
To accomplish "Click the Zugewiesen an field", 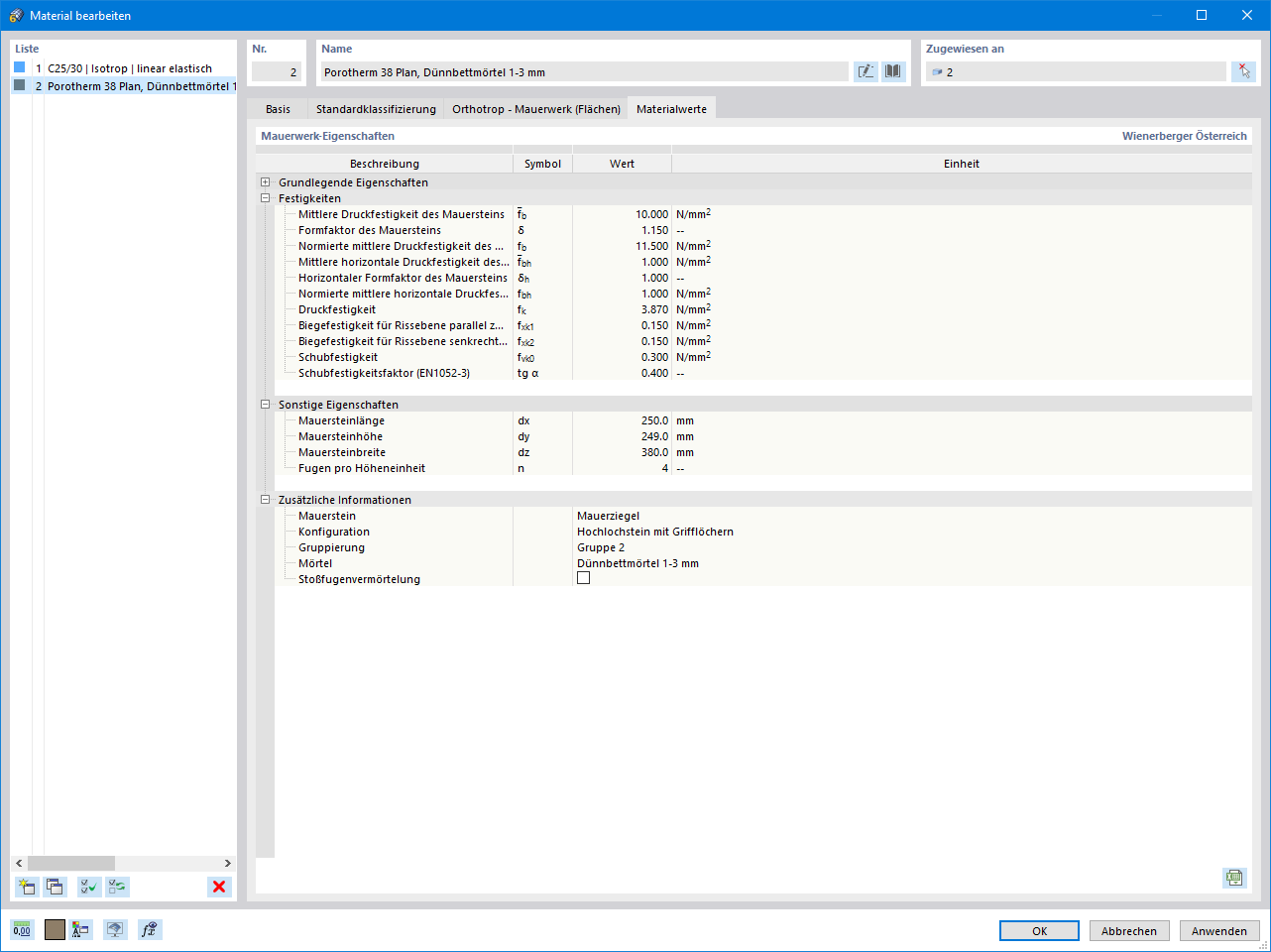I will pos(1076,71).
